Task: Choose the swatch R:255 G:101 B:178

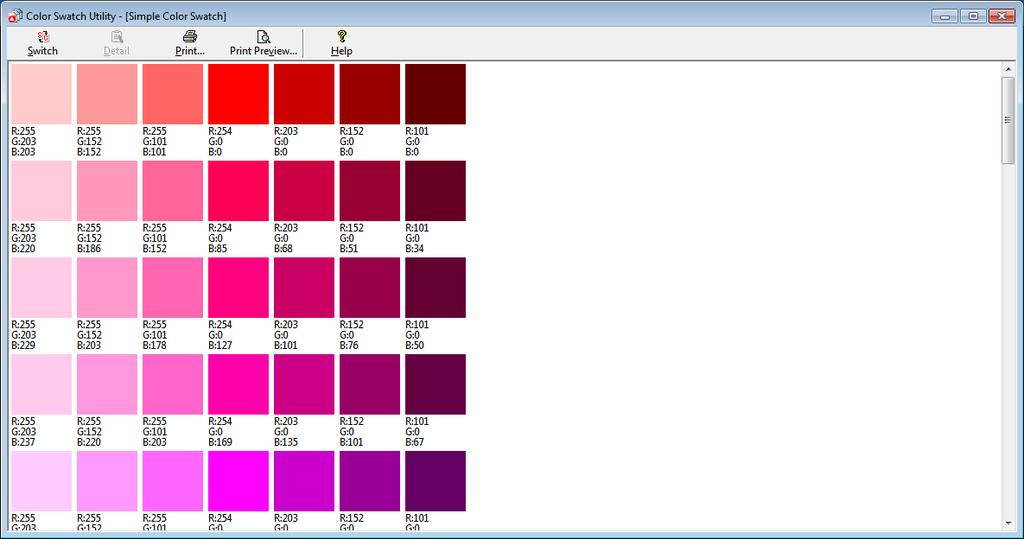Action: click(172, 287)
